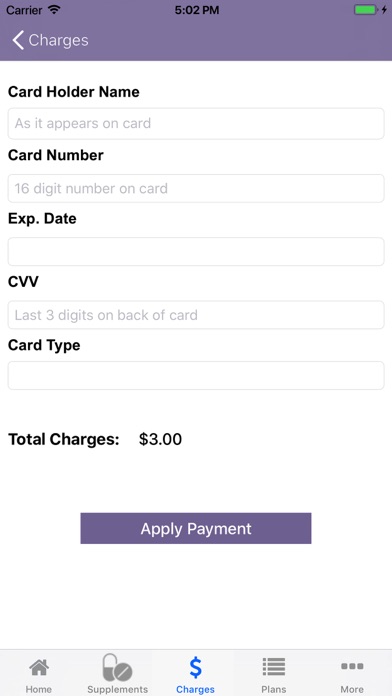Switch to the Supplements tab label
Image resolution: width=392 pixels, height=696 pixels.
click(117, 689)
